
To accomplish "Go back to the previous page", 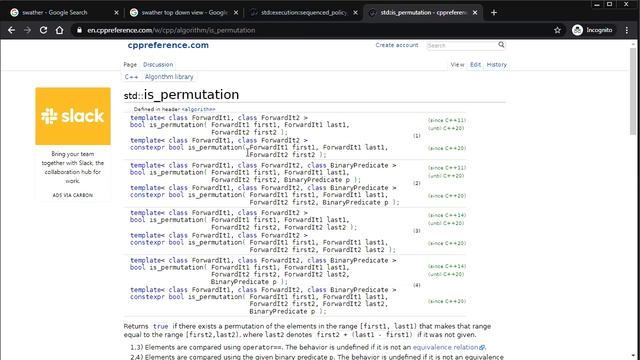I will 11,30.
